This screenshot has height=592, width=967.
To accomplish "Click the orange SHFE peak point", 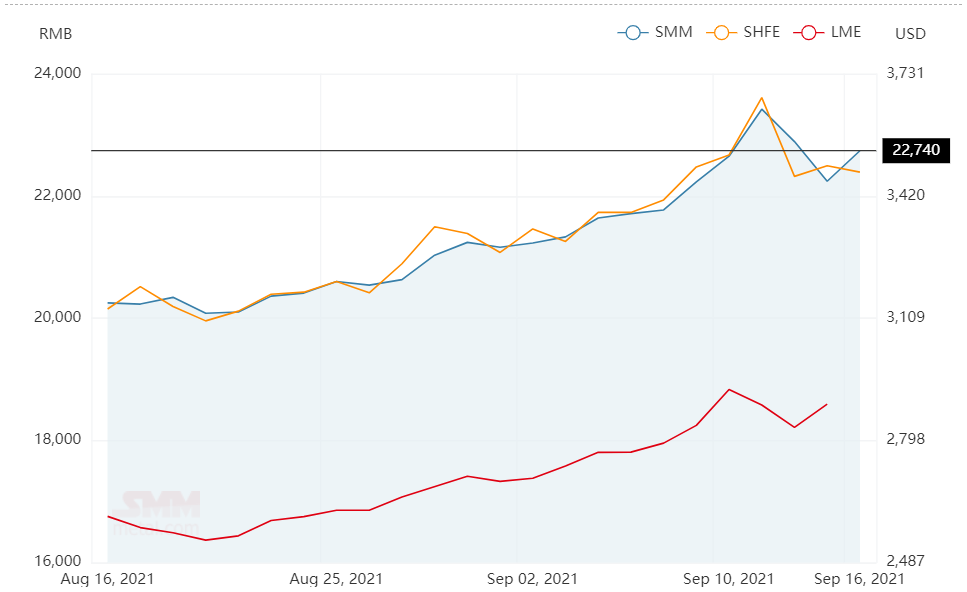I will coord(762,98).
